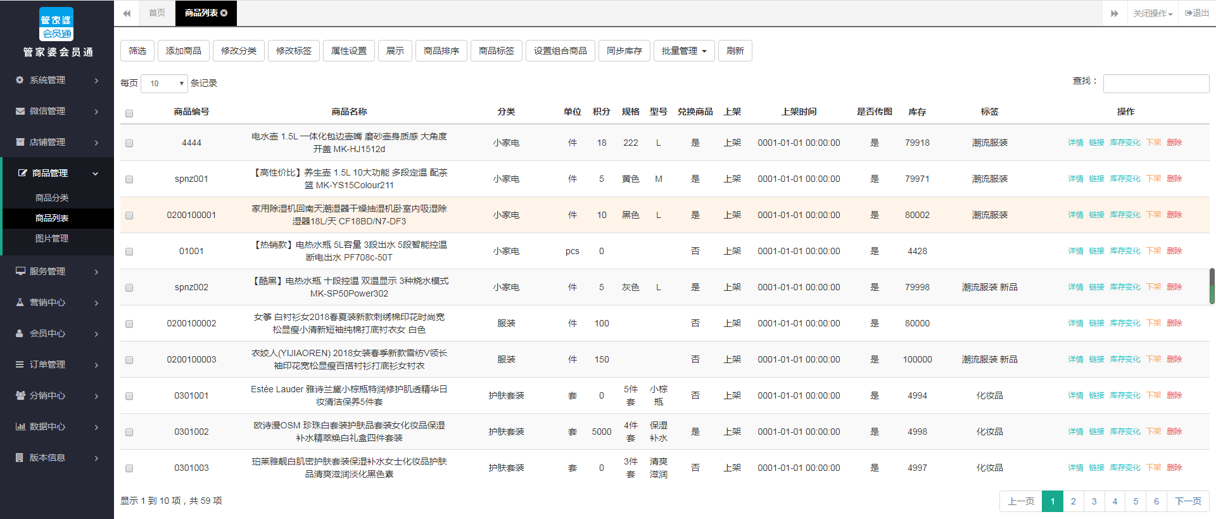Check the box for product spnz002

click(129, 287)
